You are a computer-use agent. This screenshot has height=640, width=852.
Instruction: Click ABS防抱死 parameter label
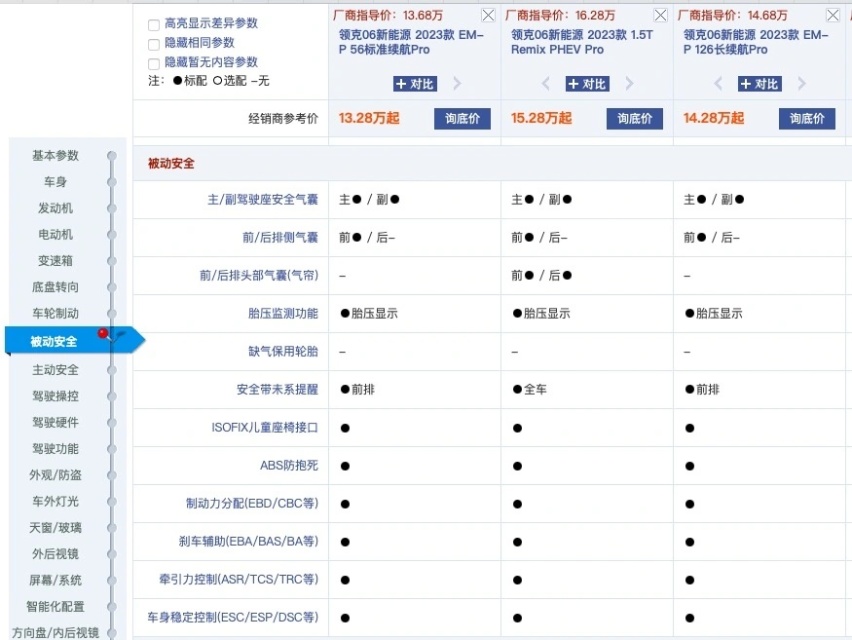point(289,466)
